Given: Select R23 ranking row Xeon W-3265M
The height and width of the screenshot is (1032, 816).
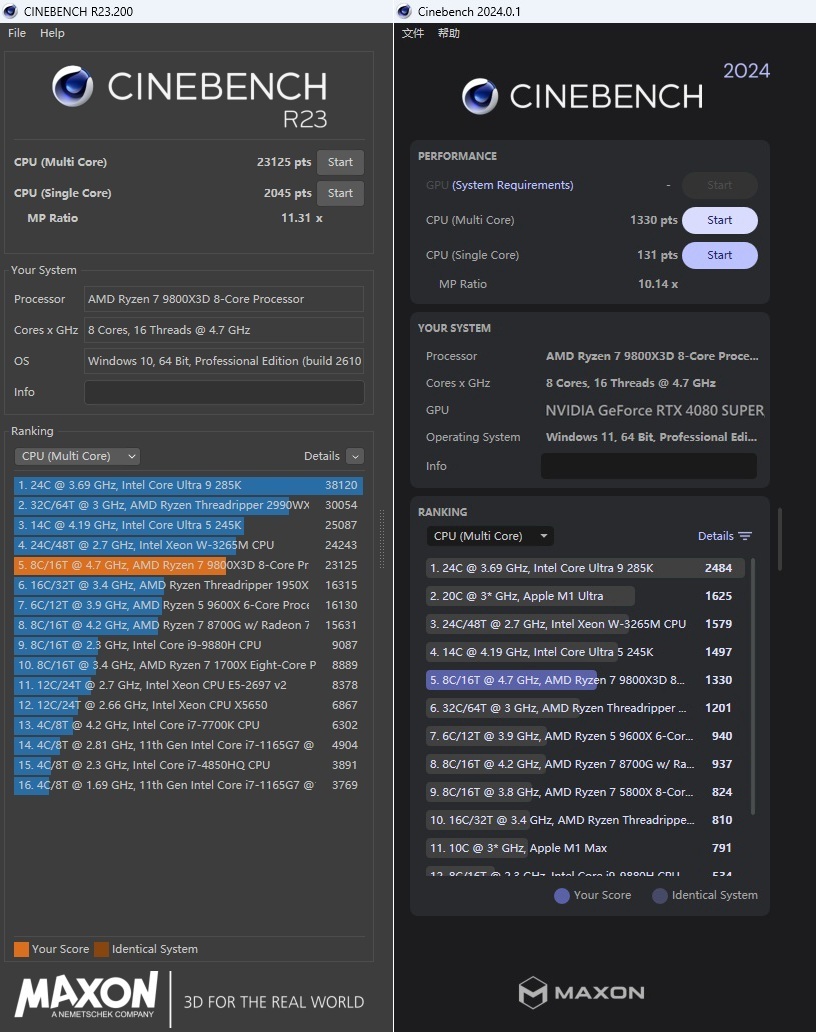Looking at the screenshot, I should pyautogui.click(x=188, y=545).
